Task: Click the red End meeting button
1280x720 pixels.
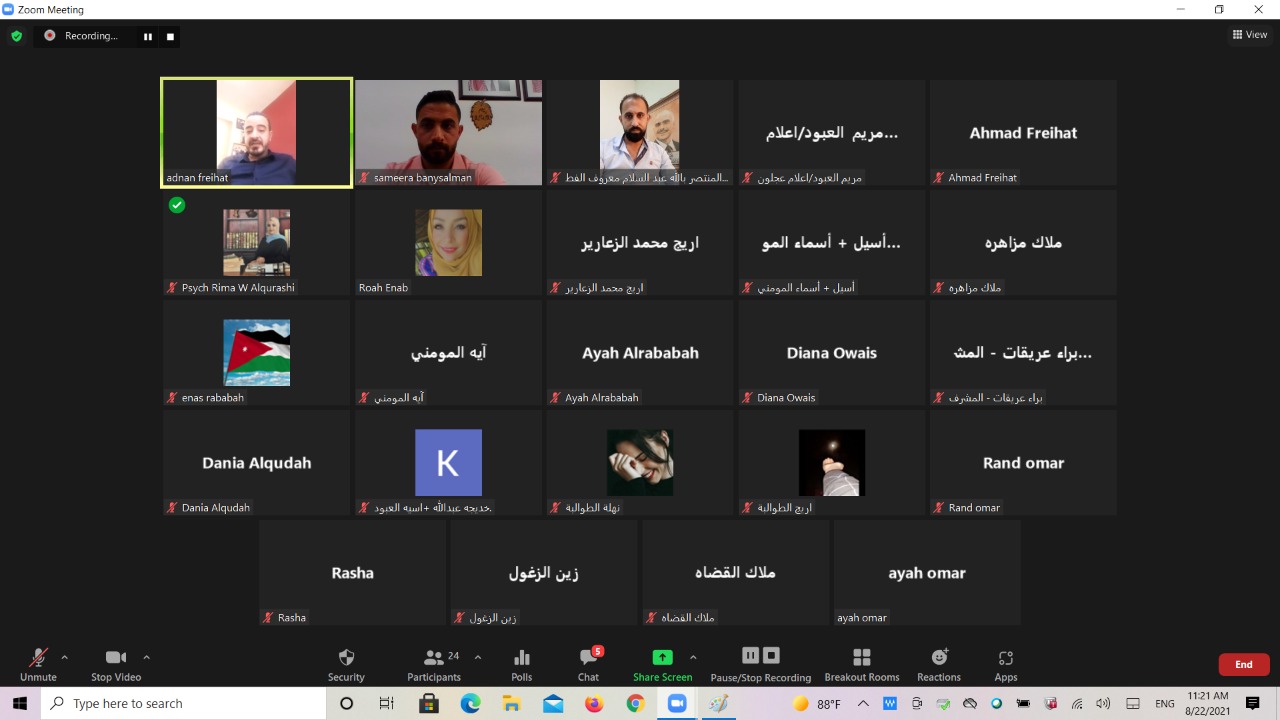Action: tap(1243, 664)
